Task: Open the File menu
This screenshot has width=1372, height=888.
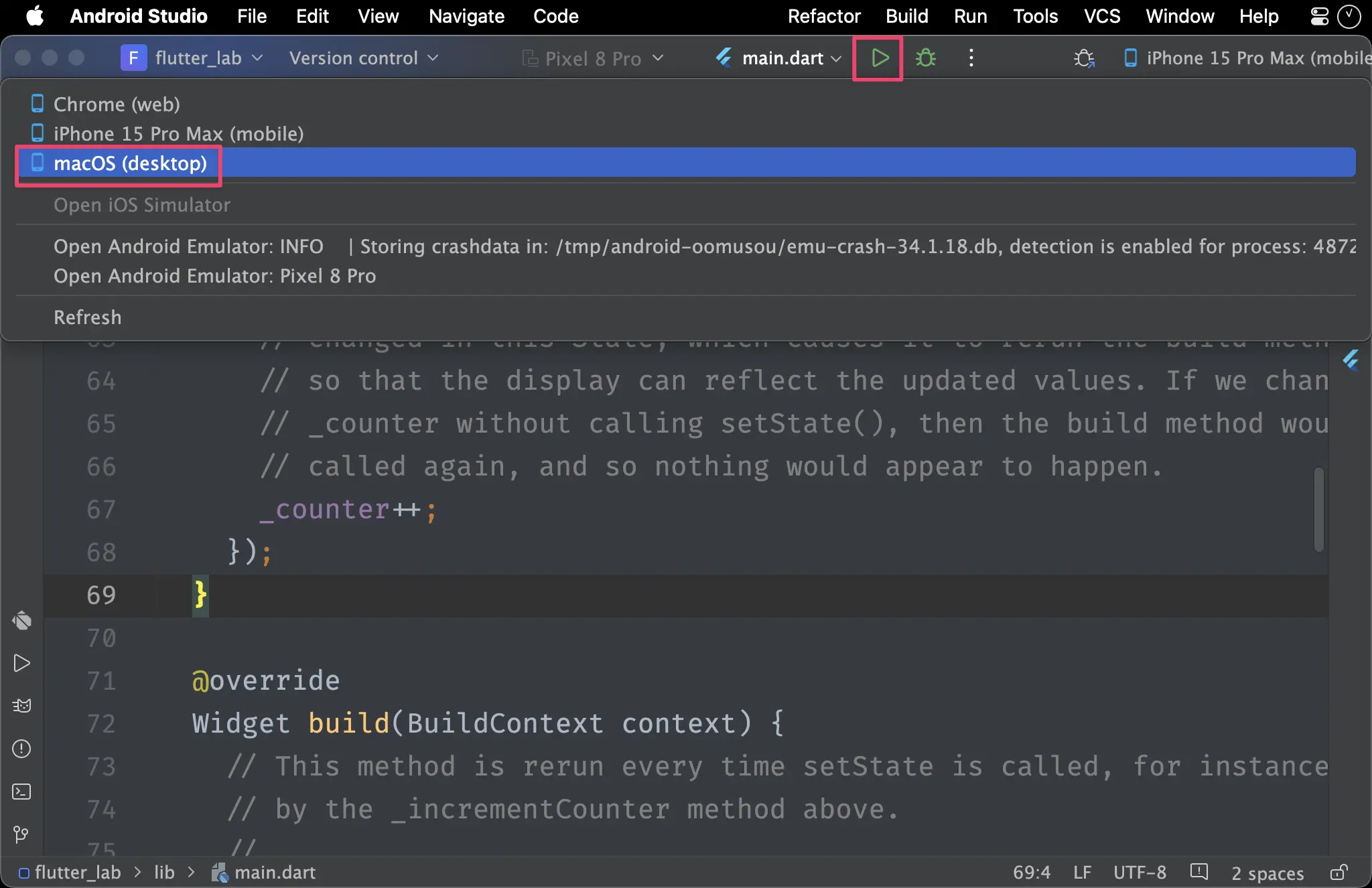Action: pyautogui.click(x=252, y=16)
